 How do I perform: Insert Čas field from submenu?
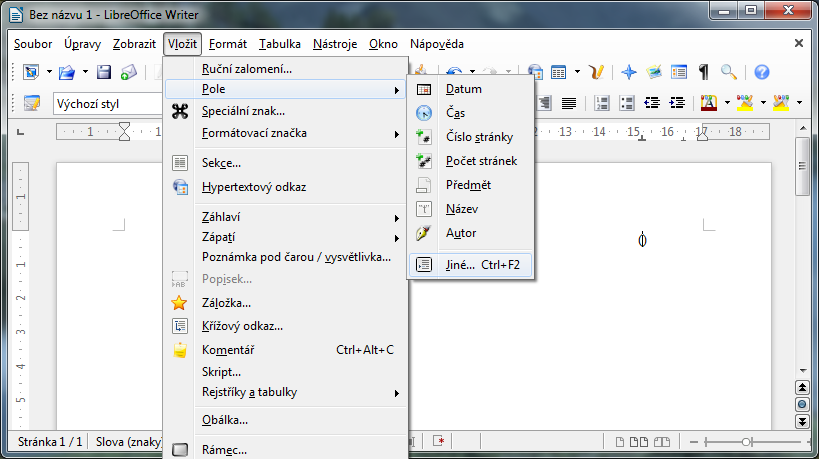point(471,113)
